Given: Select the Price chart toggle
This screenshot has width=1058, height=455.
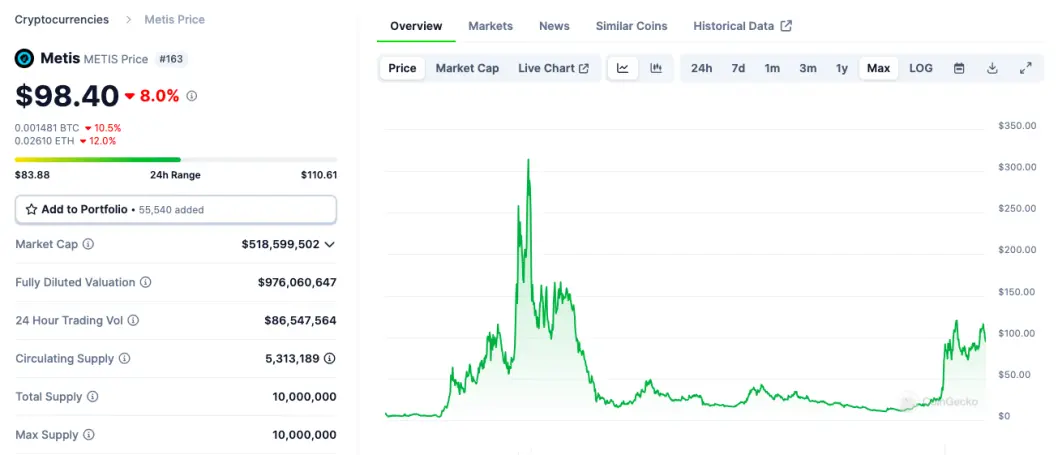Looking at the screenshot, I should tap(402, 68).
